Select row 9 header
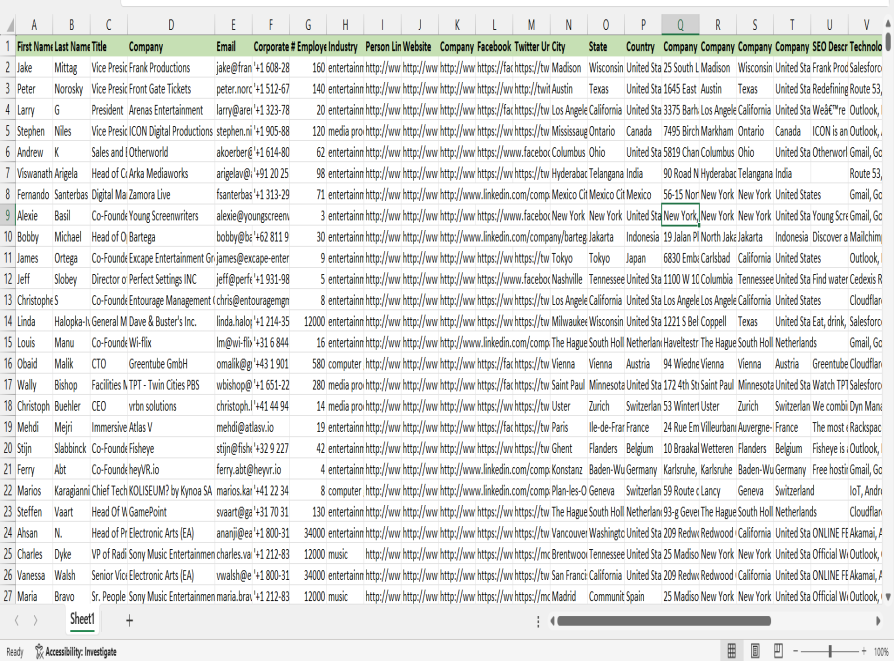The image size is (894, 661). tap(7, 215)
